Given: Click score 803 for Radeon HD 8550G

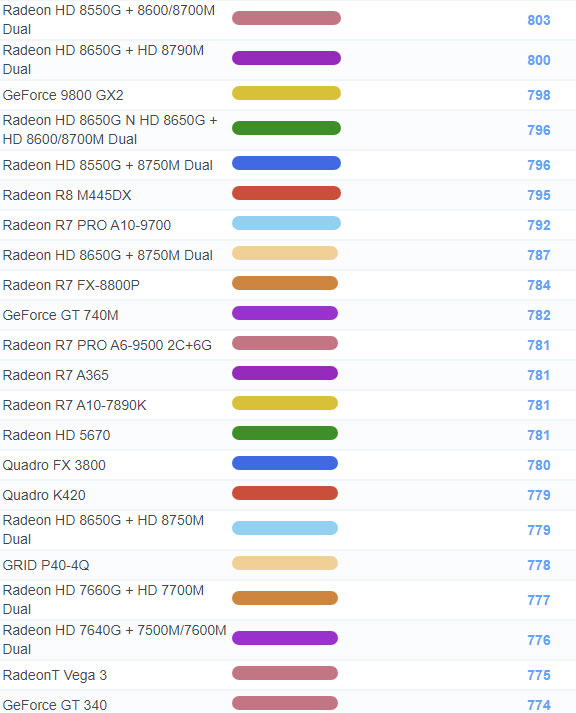Looking at the screenshot, I should tap(539, 20).
